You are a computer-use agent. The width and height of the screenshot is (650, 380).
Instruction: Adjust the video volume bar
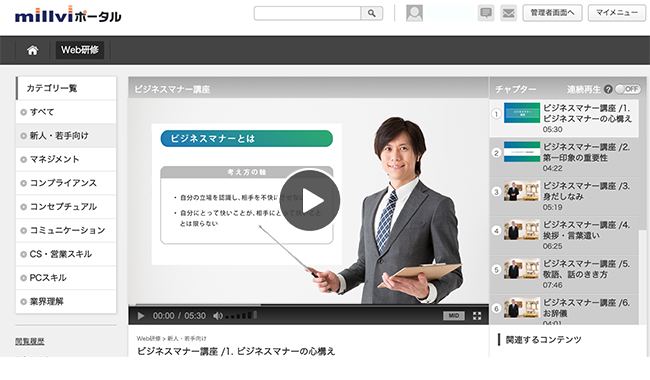coord(241,316)
